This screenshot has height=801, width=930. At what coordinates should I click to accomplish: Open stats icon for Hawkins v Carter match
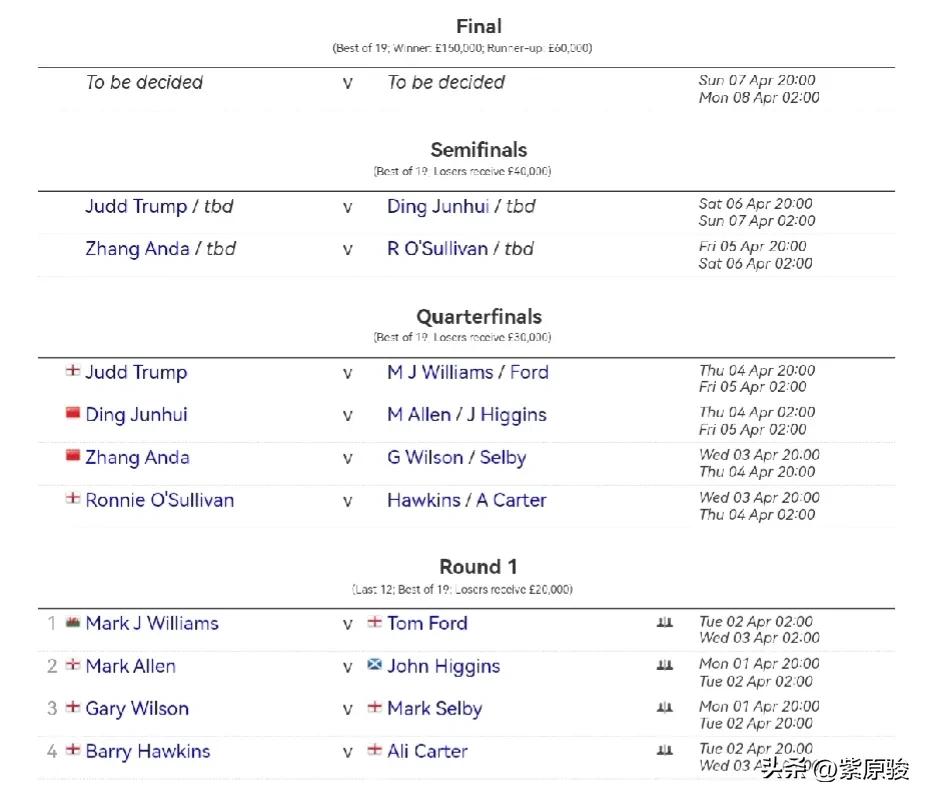coord(664,751)
